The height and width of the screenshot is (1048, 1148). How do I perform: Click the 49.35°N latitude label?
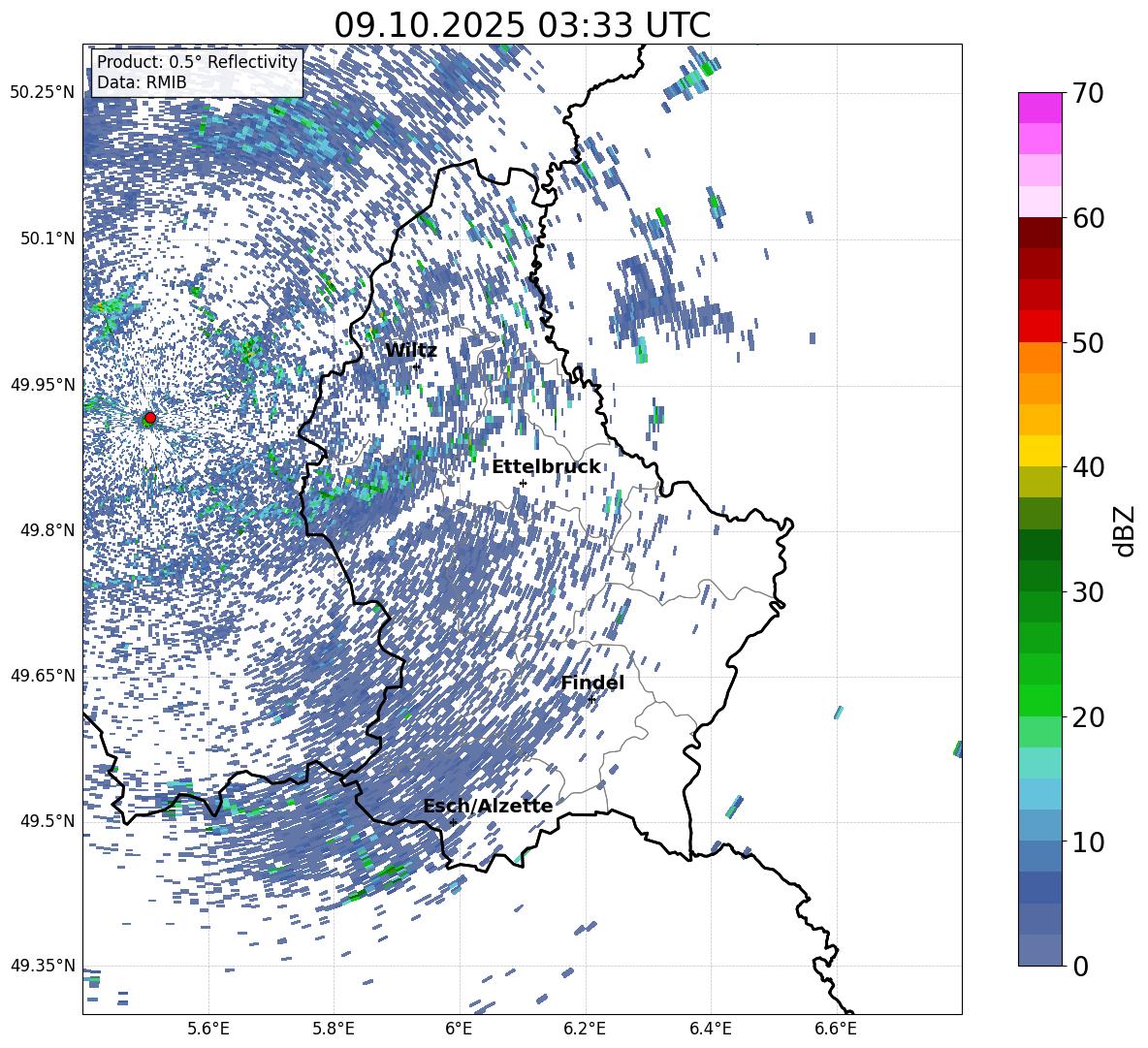tap(43, 966)
